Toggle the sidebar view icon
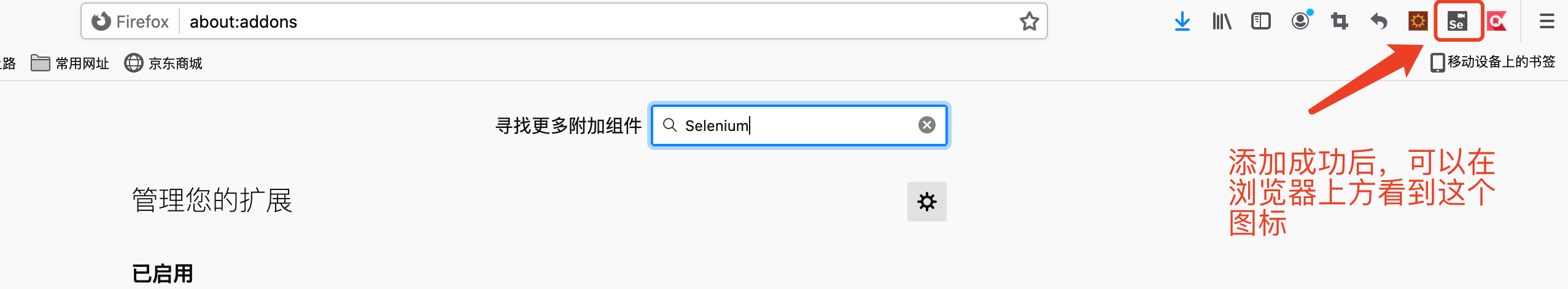The height and width of the screenshot is (289, 1568). (1261, 22)
